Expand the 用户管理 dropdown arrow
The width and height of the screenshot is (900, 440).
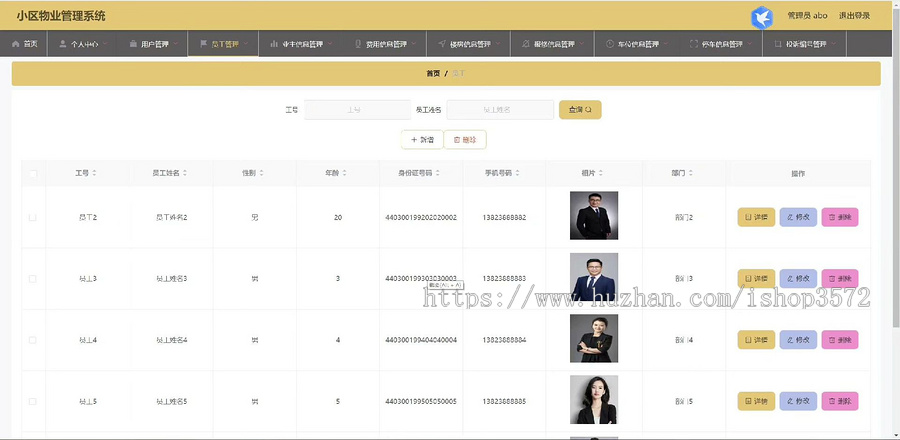[x=175, y=44]
